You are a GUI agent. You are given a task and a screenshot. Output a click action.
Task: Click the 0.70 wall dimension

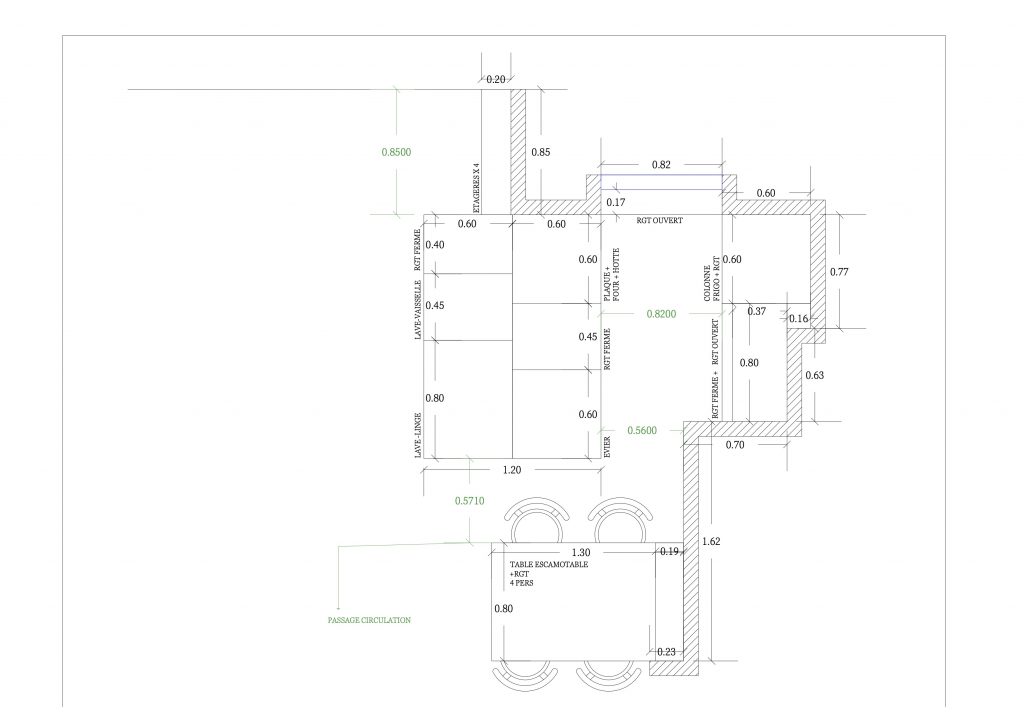click(x=737, y=445)
